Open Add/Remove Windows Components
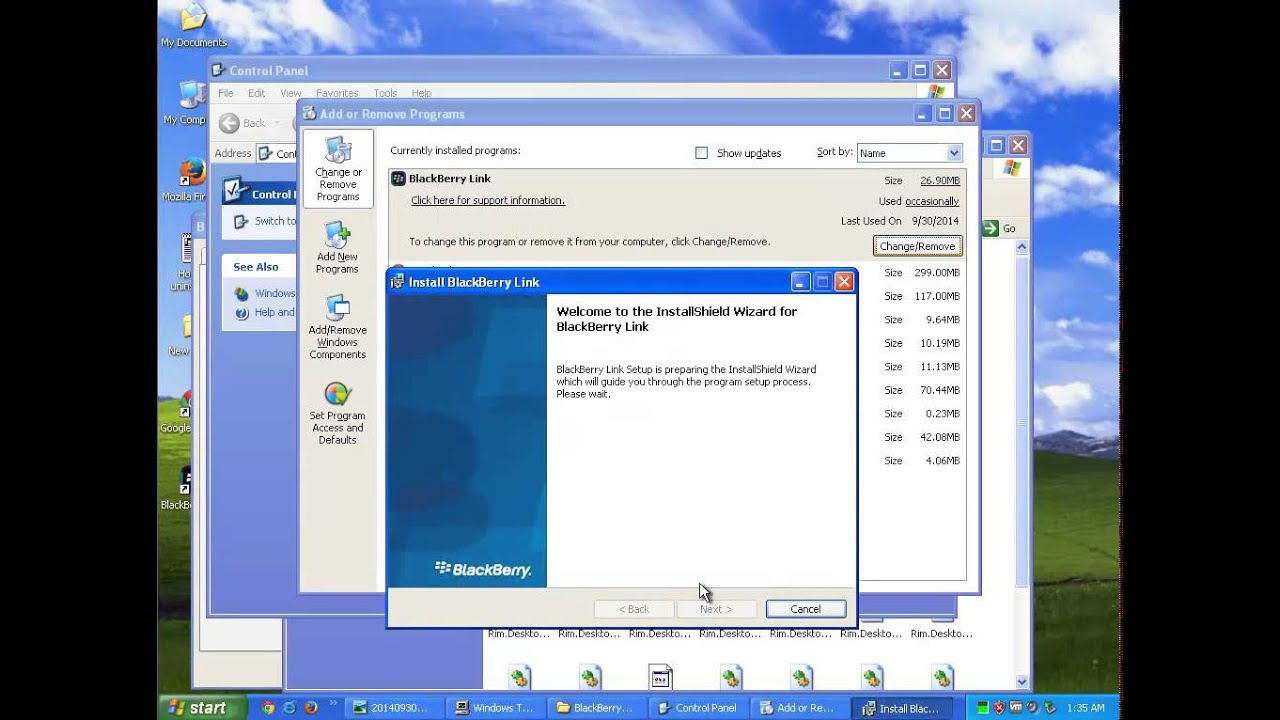The width and height of the screenshot is (1280, 720). point(337,327)
